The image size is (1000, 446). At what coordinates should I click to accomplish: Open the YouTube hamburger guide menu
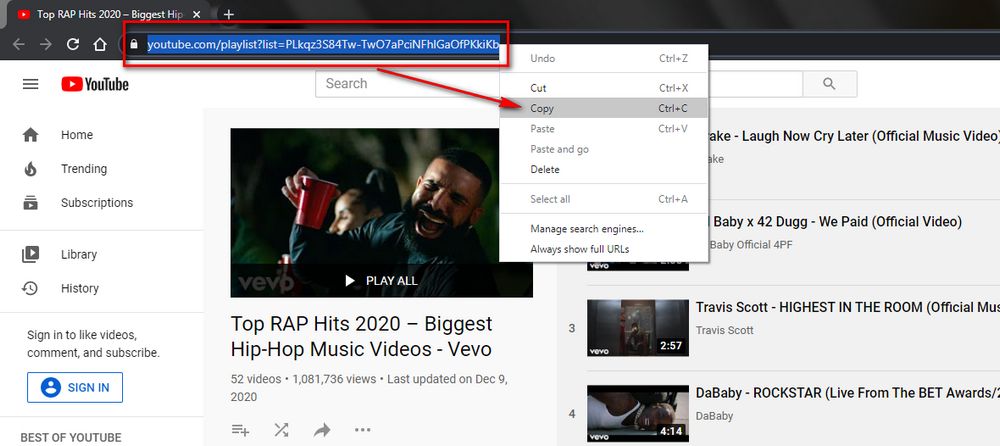point(31,84)
